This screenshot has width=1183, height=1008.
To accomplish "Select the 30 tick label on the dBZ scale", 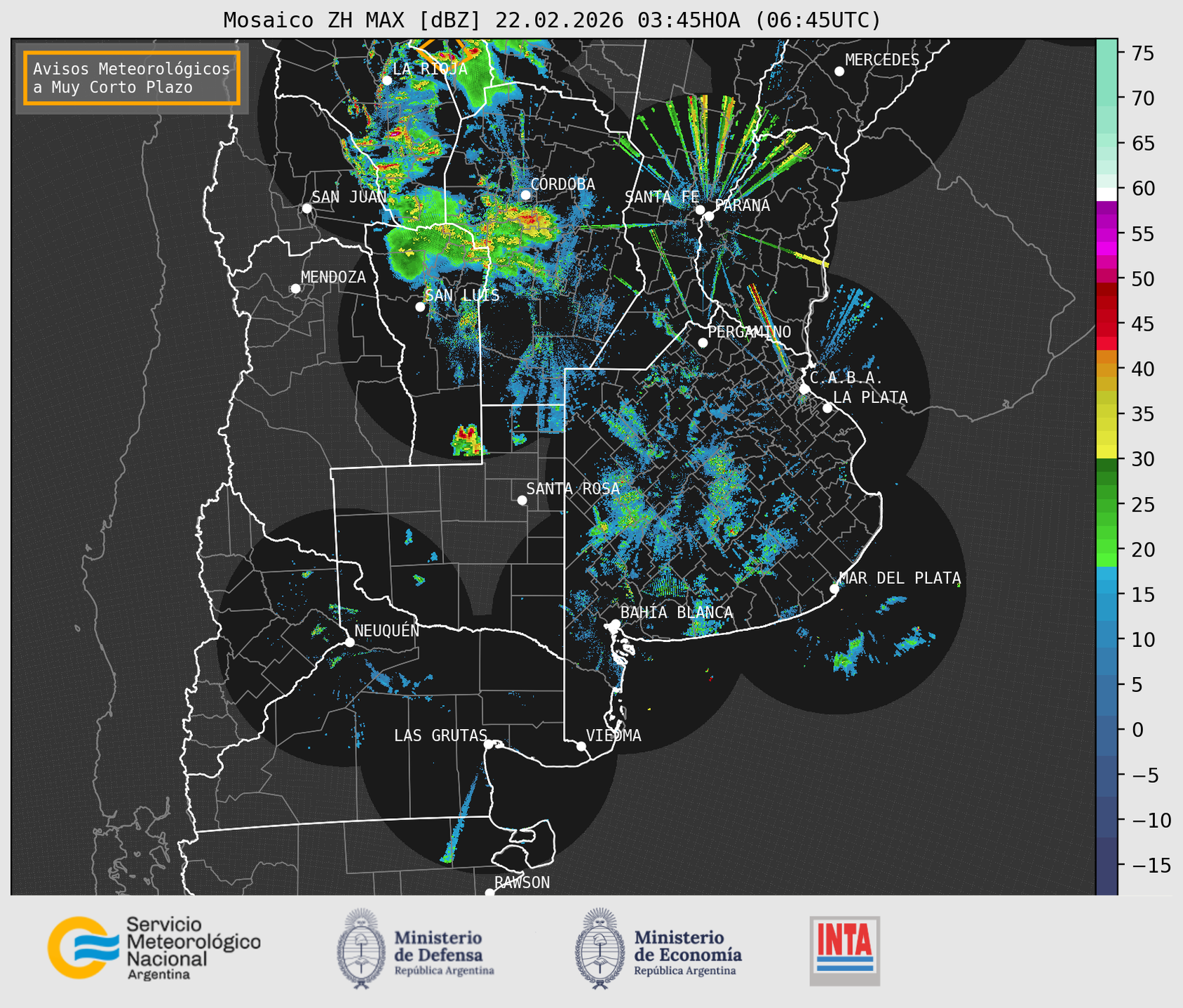I will (1142, 459).
